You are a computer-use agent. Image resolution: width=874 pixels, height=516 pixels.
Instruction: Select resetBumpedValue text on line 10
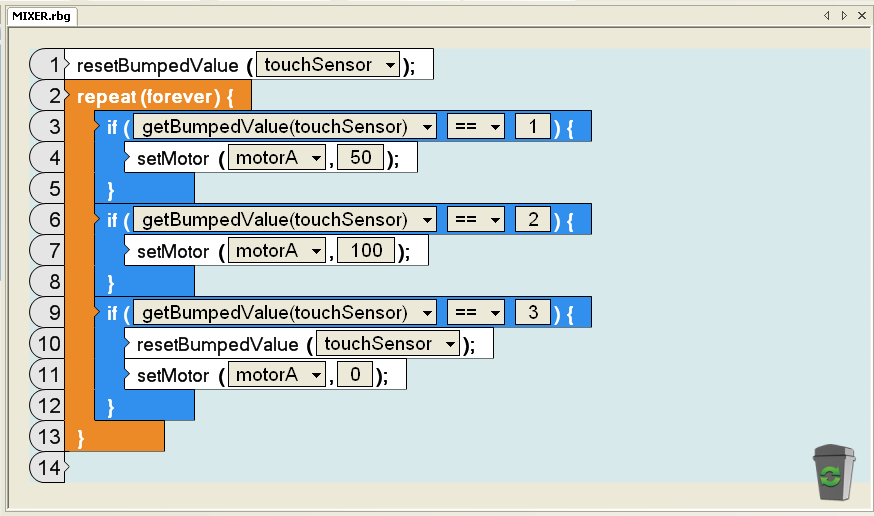coord(217,345)
